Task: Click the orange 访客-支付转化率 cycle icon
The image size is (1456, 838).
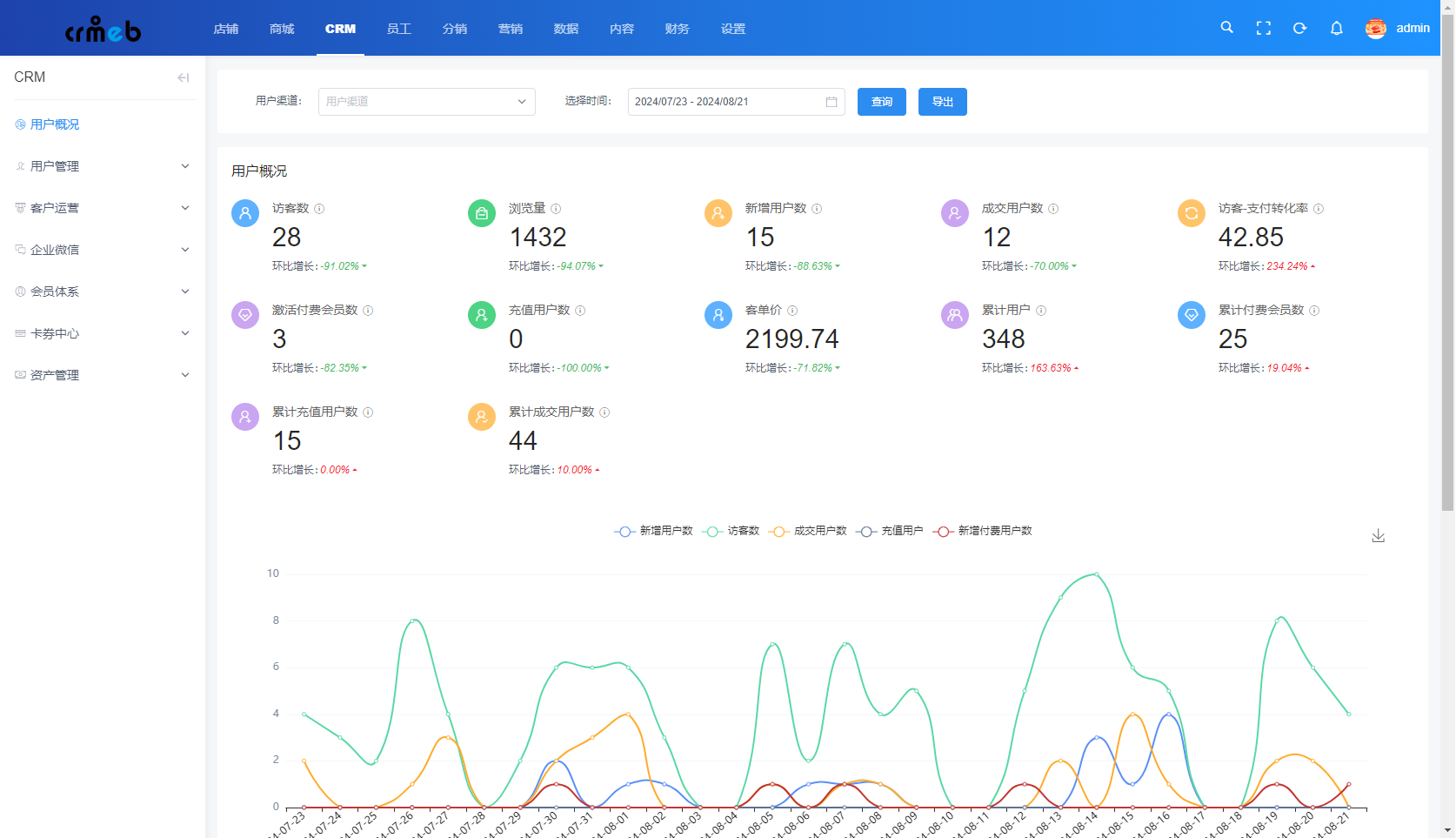Action: pyautogui.click(x=1192, y=213)
